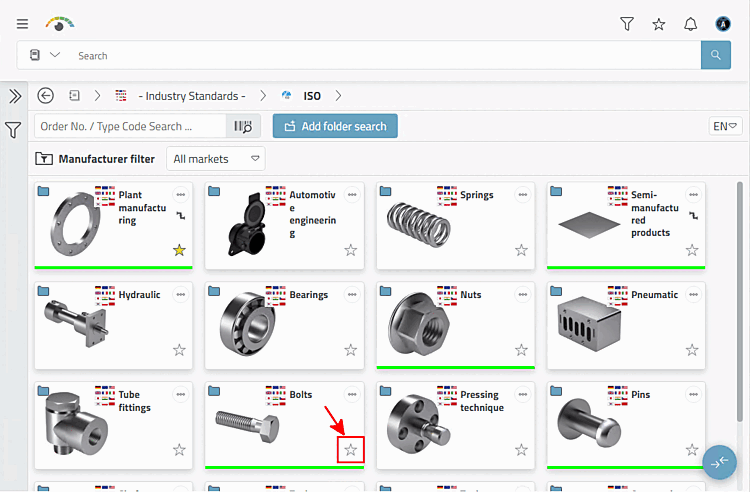Open the ISO breadcrumb
The image size is (750, 492).
point(312,96)
